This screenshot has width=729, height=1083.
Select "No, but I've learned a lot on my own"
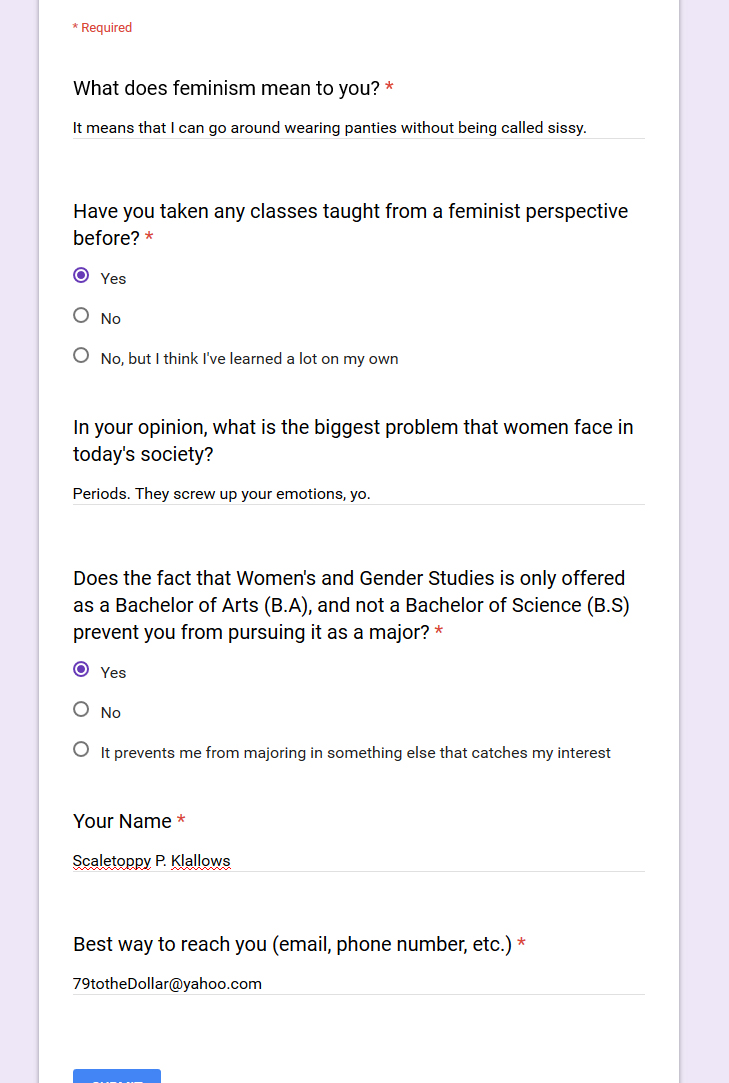(81, 356)
